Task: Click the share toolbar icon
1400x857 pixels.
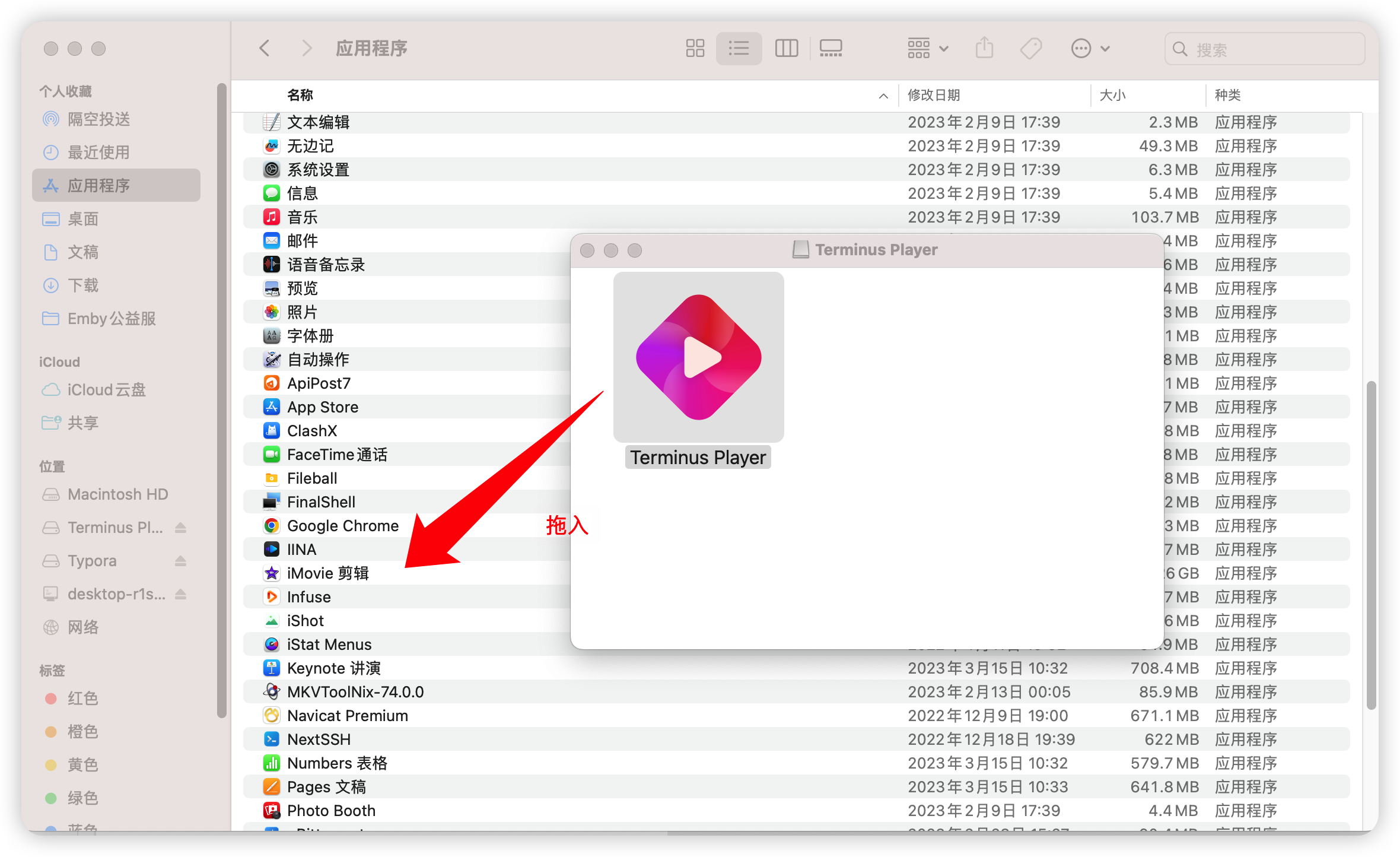Action: click(984, 48)
